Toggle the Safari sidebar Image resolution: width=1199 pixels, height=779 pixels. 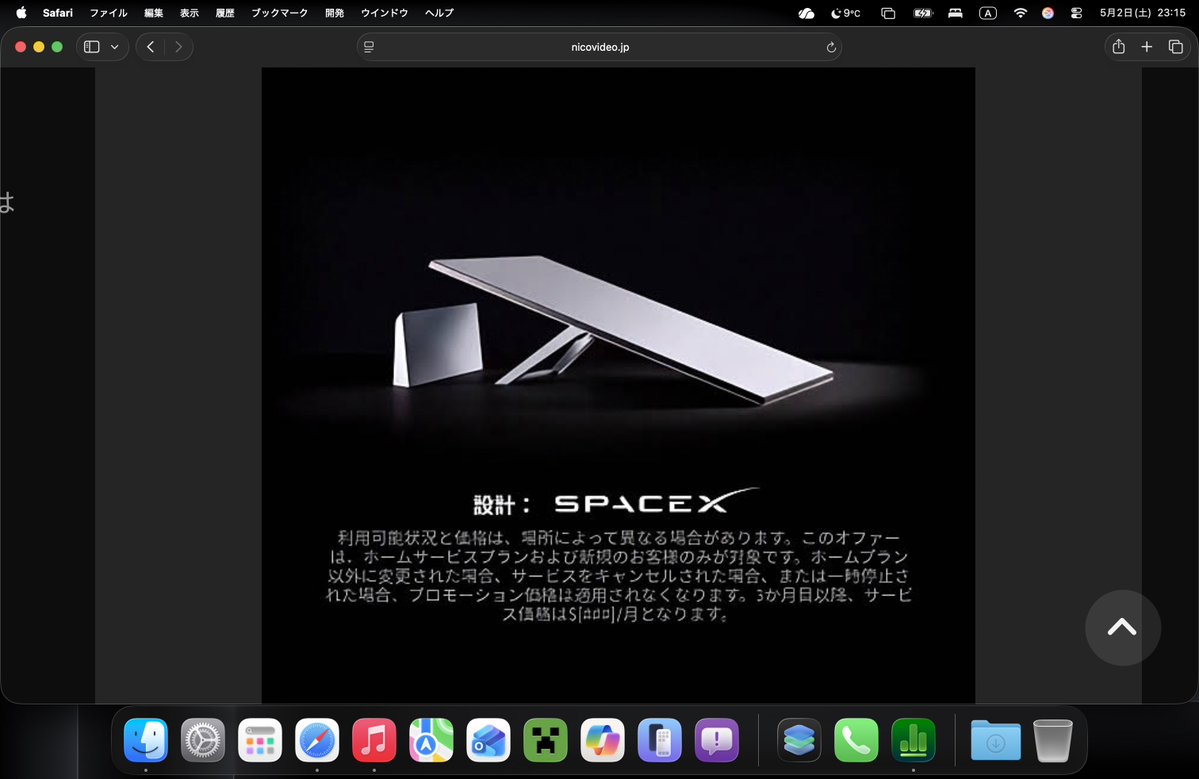click(x=92, y=47)
